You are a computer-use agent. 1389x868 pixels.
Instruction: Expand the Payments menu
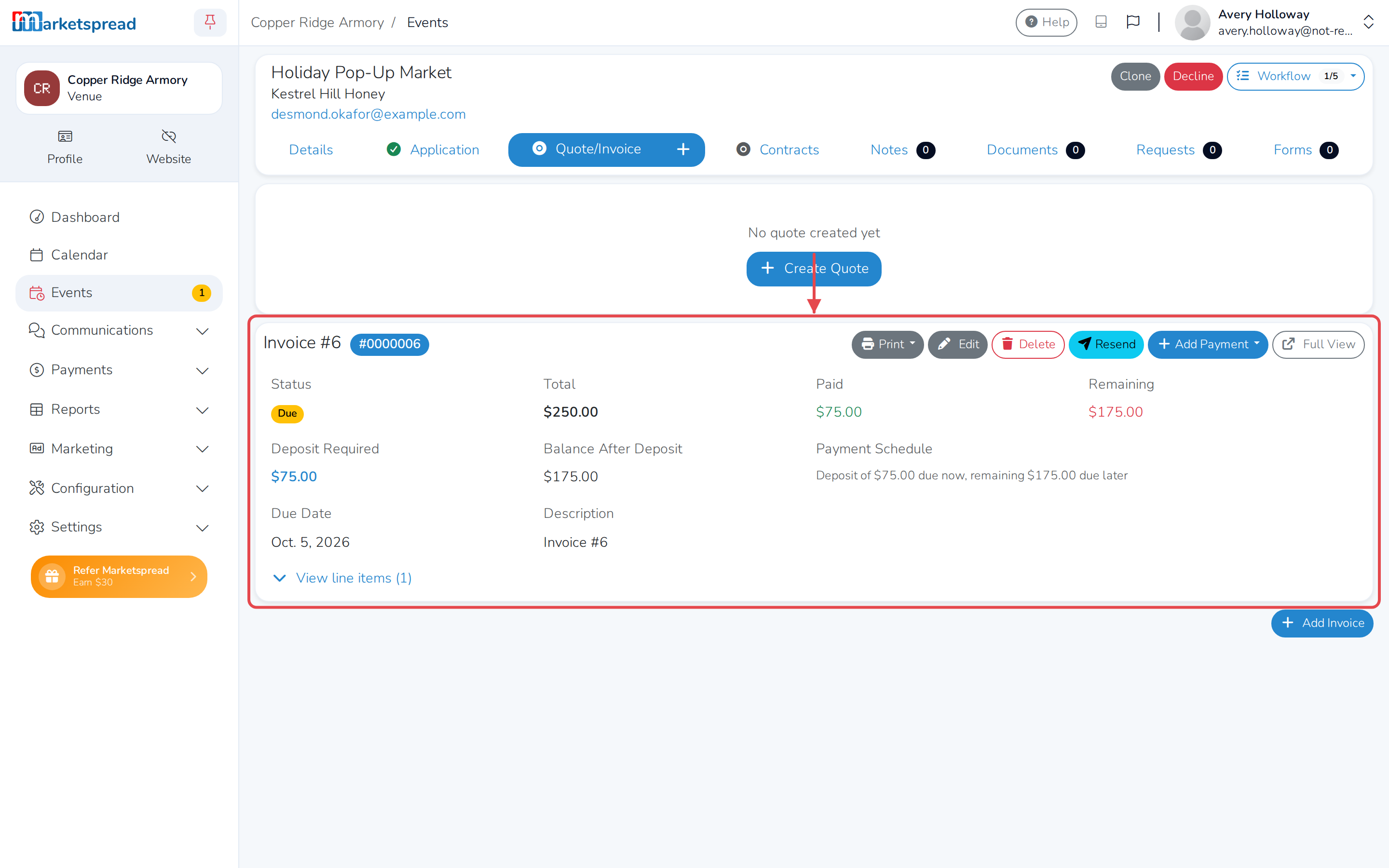coord(119,370)
